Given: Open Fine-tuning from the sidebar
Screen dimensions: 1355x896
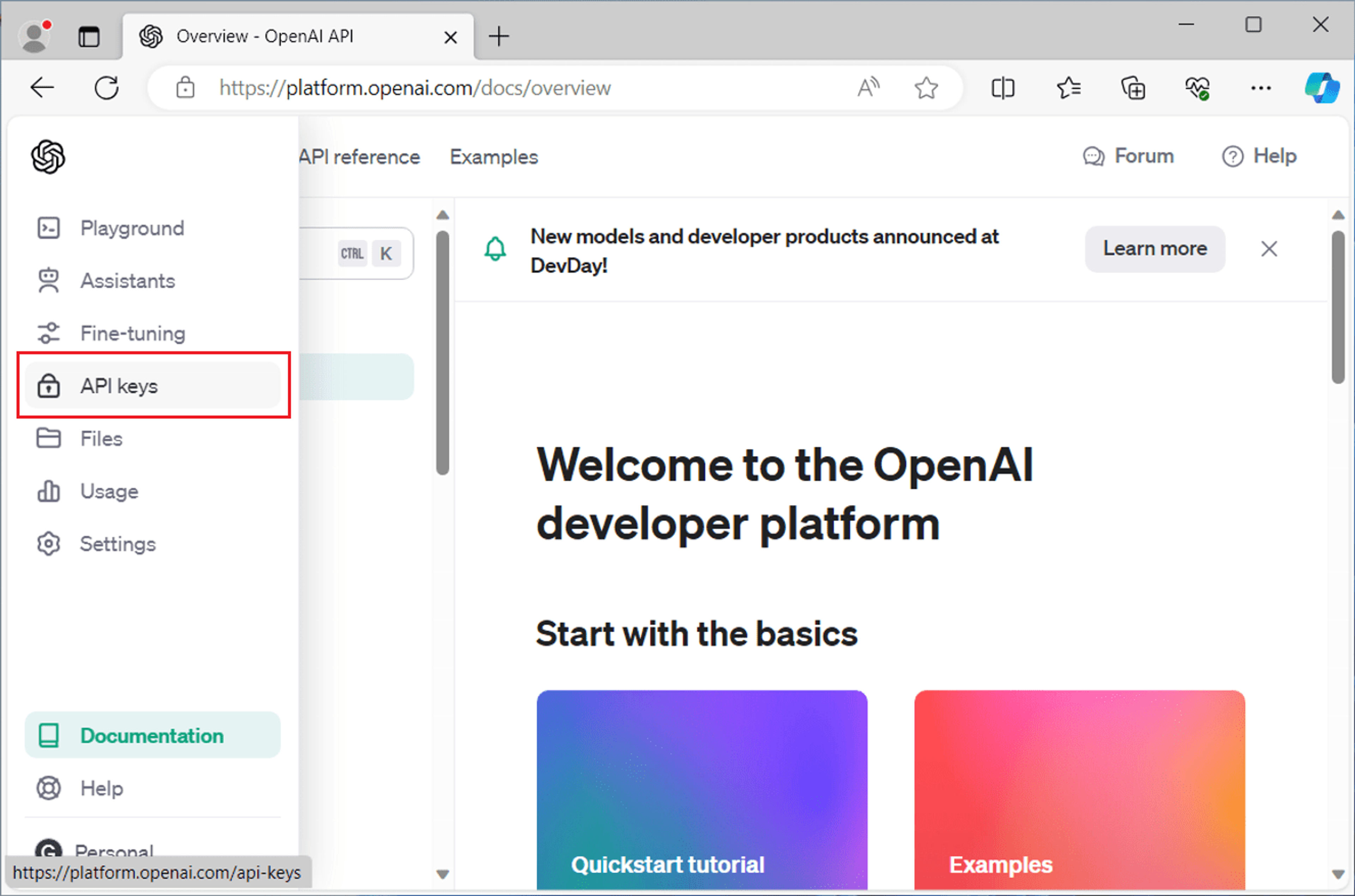Looking at the screenshot, I should 152,333.
